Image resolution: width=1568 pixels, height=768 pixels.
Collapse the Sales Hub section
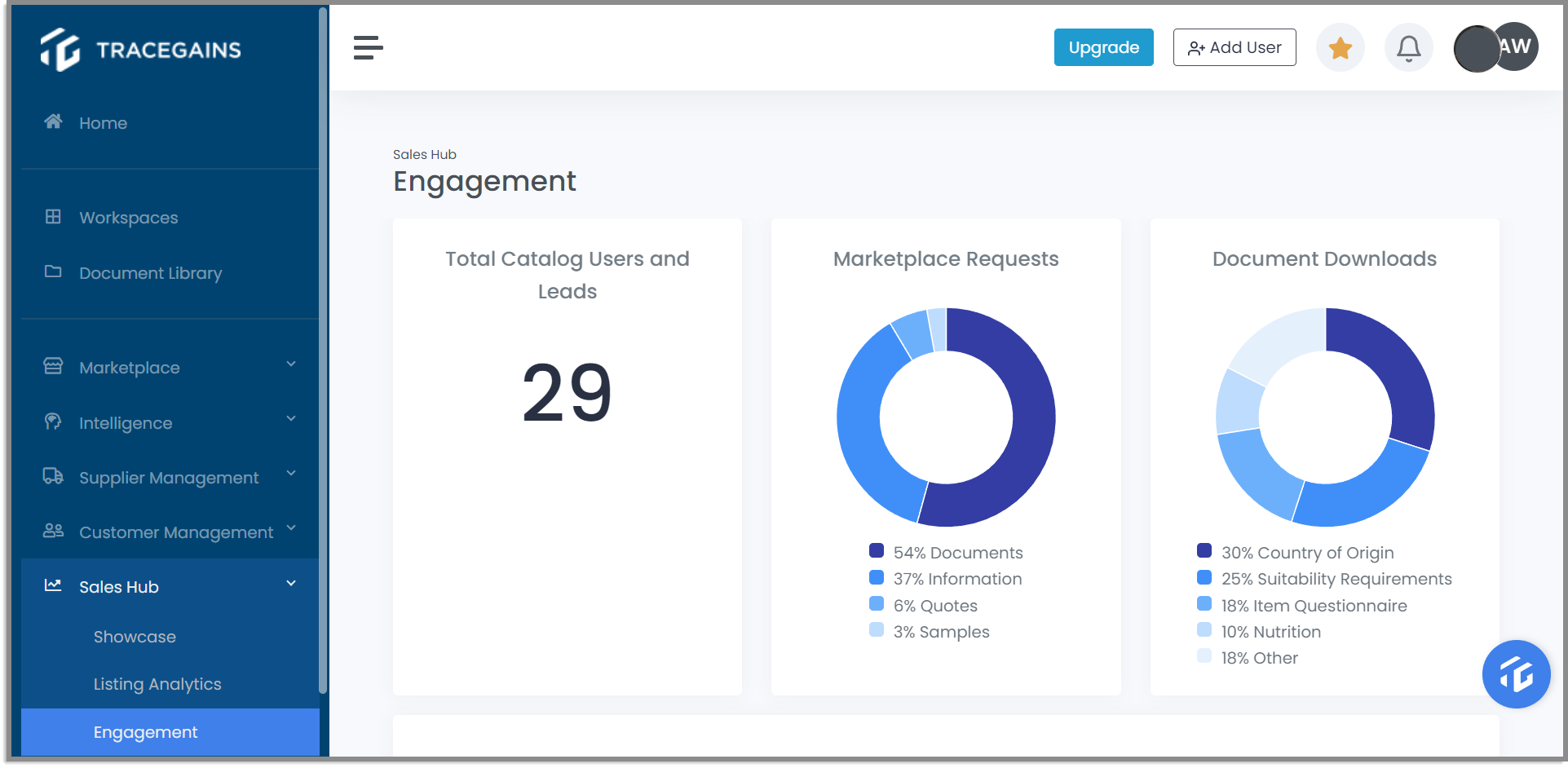(290, 583)
